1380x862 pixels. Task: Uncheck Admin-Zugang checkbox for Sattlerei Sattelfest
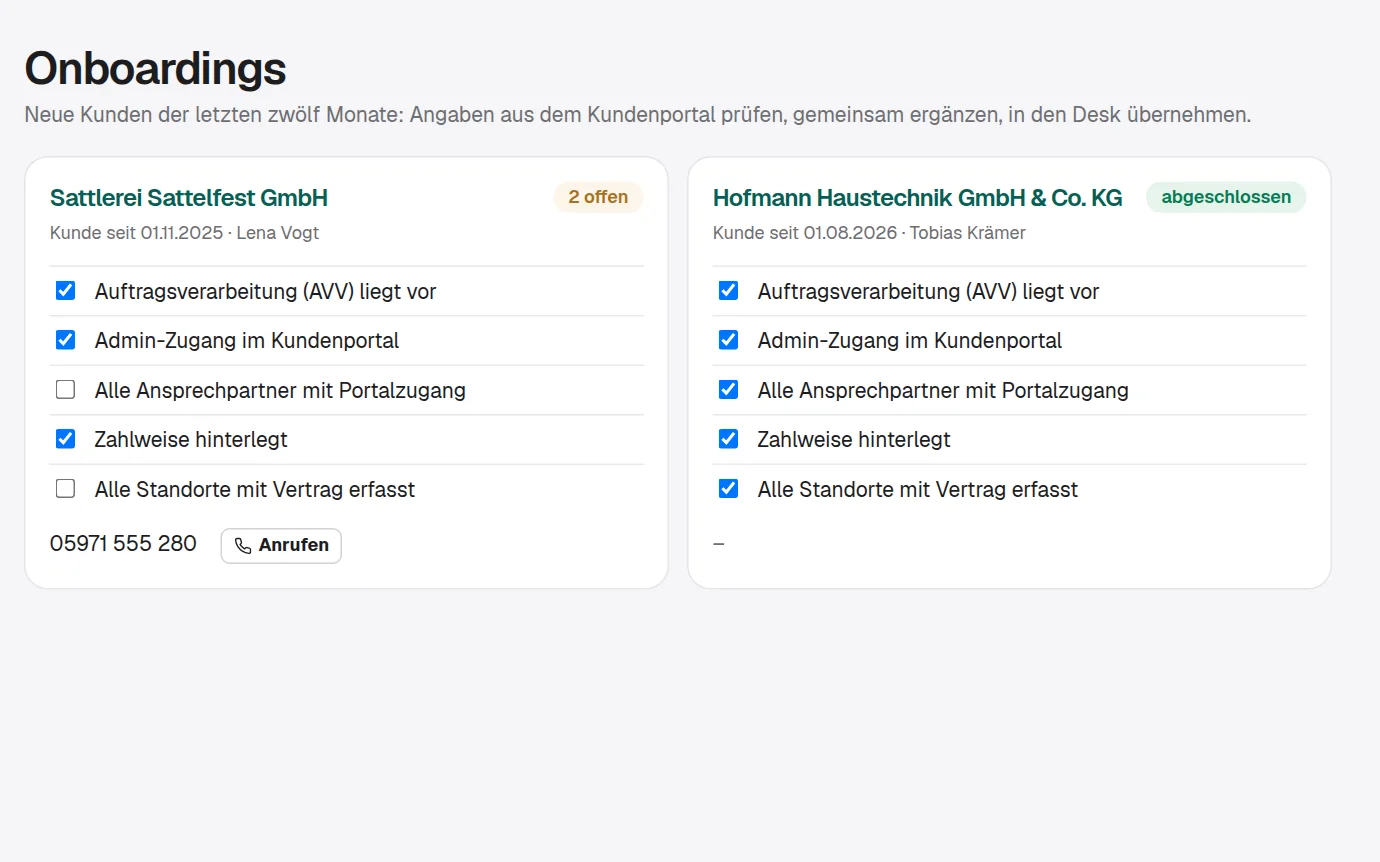pyautogui.click(x=65, y=340)
